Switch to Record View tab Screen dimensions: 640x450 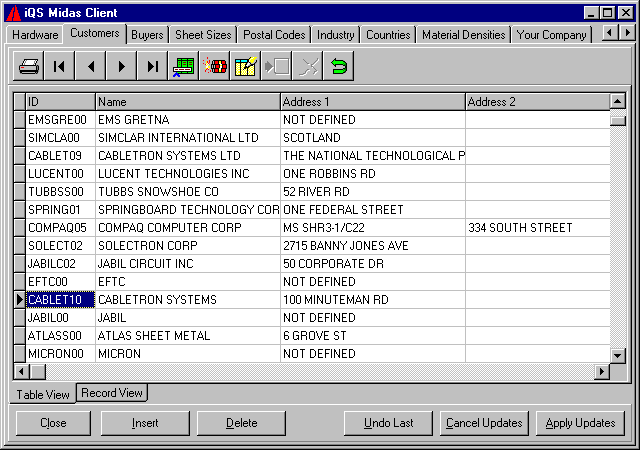pyautogui.click(x=112, y=393)
